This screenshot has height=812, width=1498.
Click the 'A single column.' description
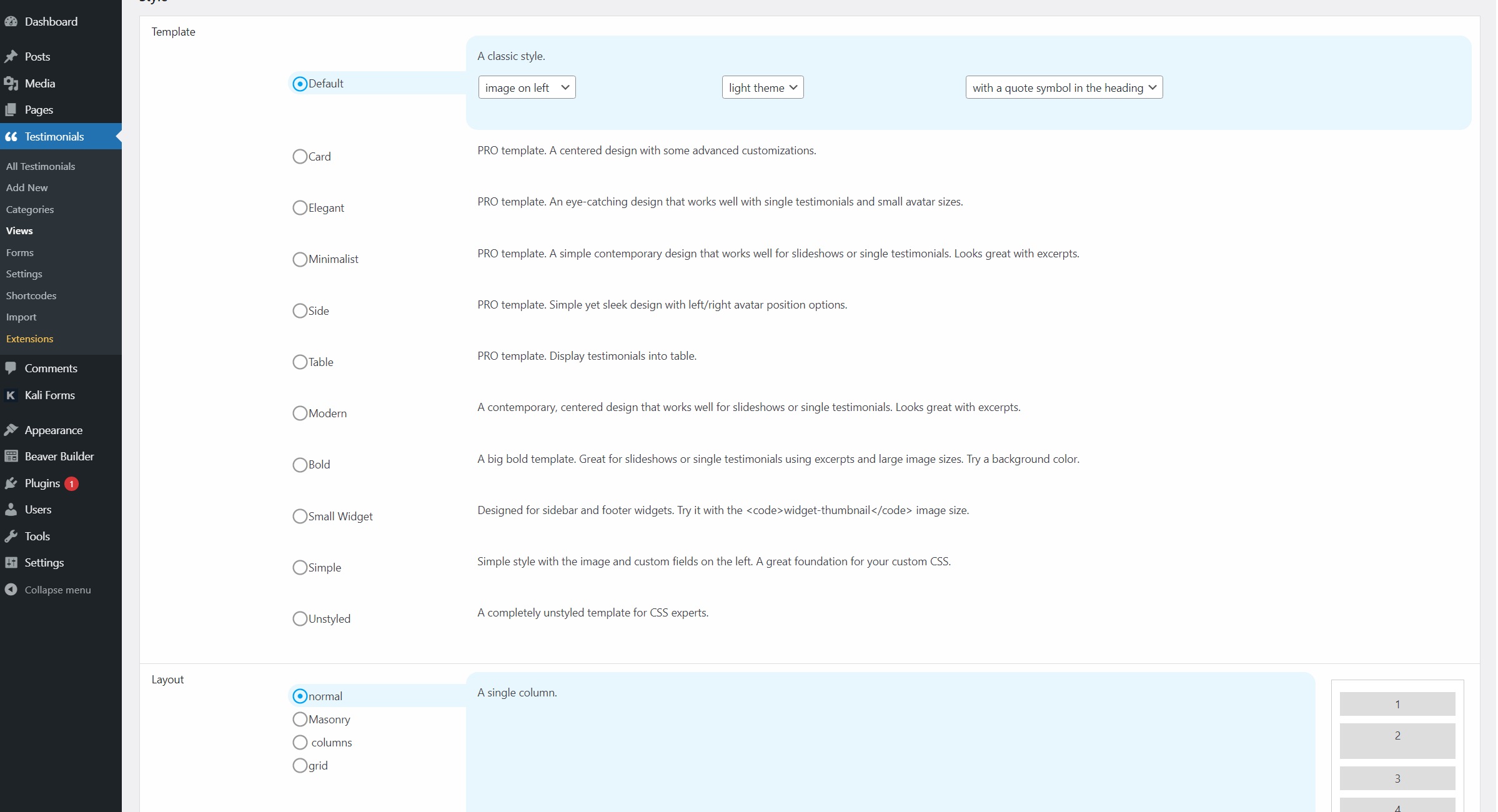coord(517,693)
